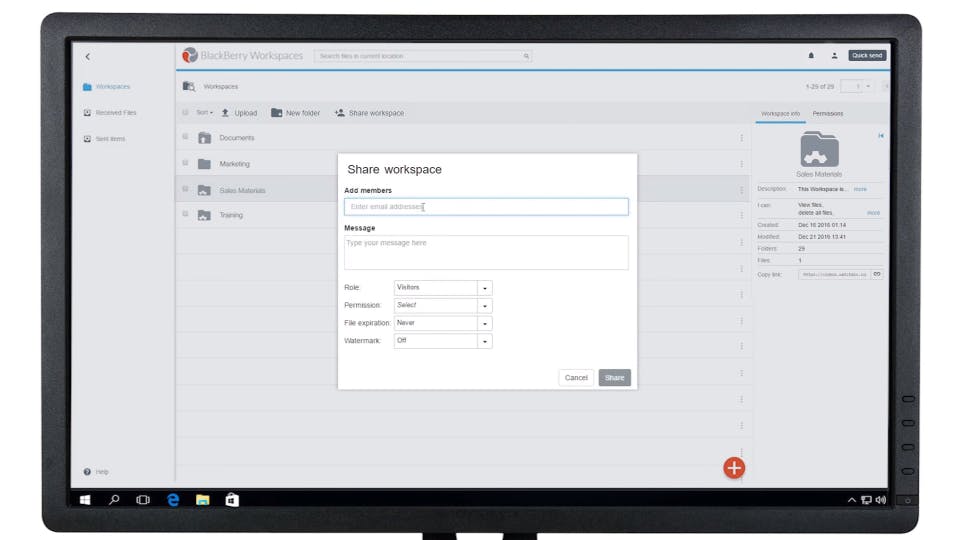The width and height of the screenshot is (960, 540).
Task: Click the Message text area
Action: (486, 252)
